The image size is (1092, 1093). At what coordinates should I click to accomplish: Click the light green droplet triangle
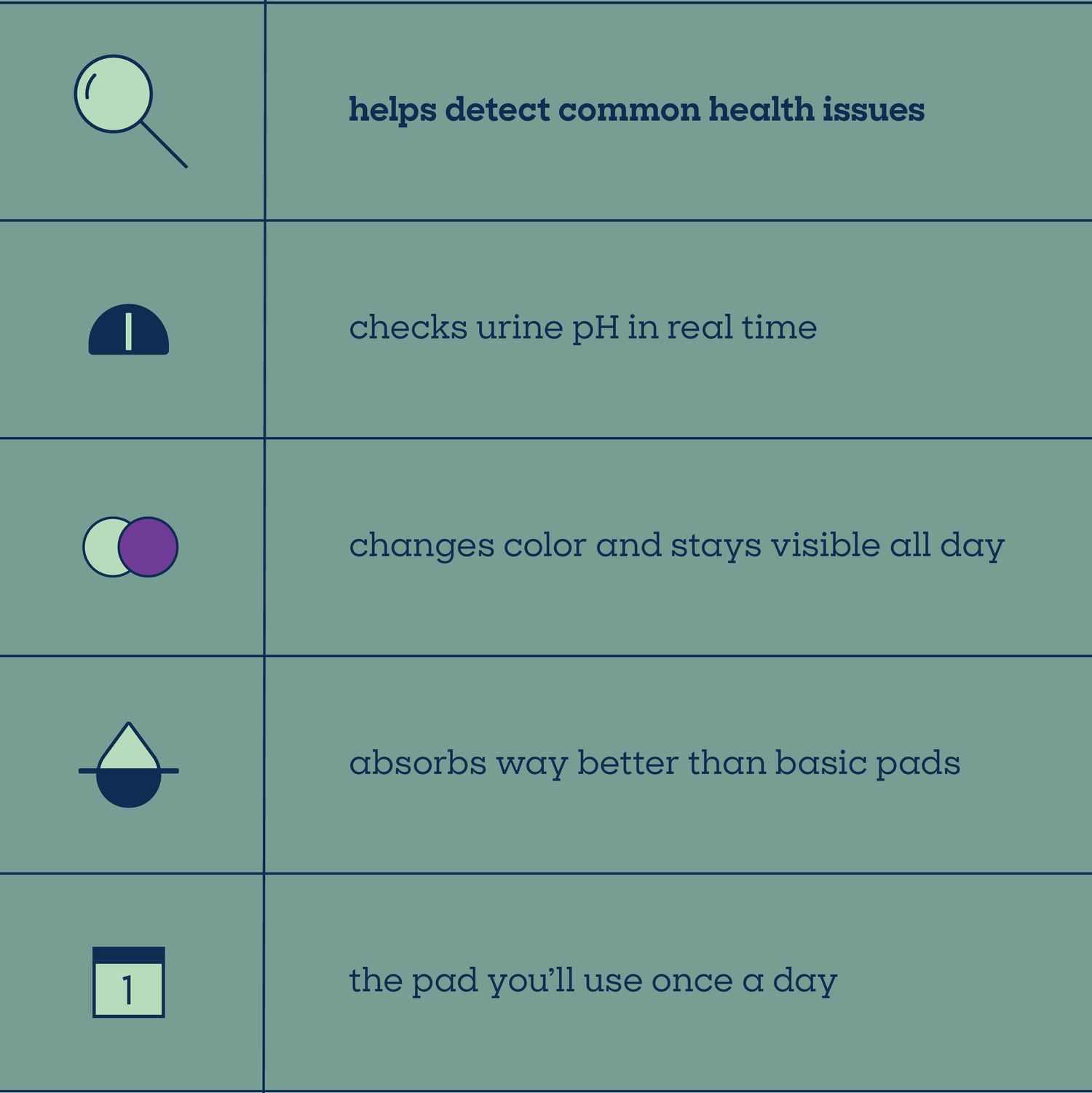[129, 749]
